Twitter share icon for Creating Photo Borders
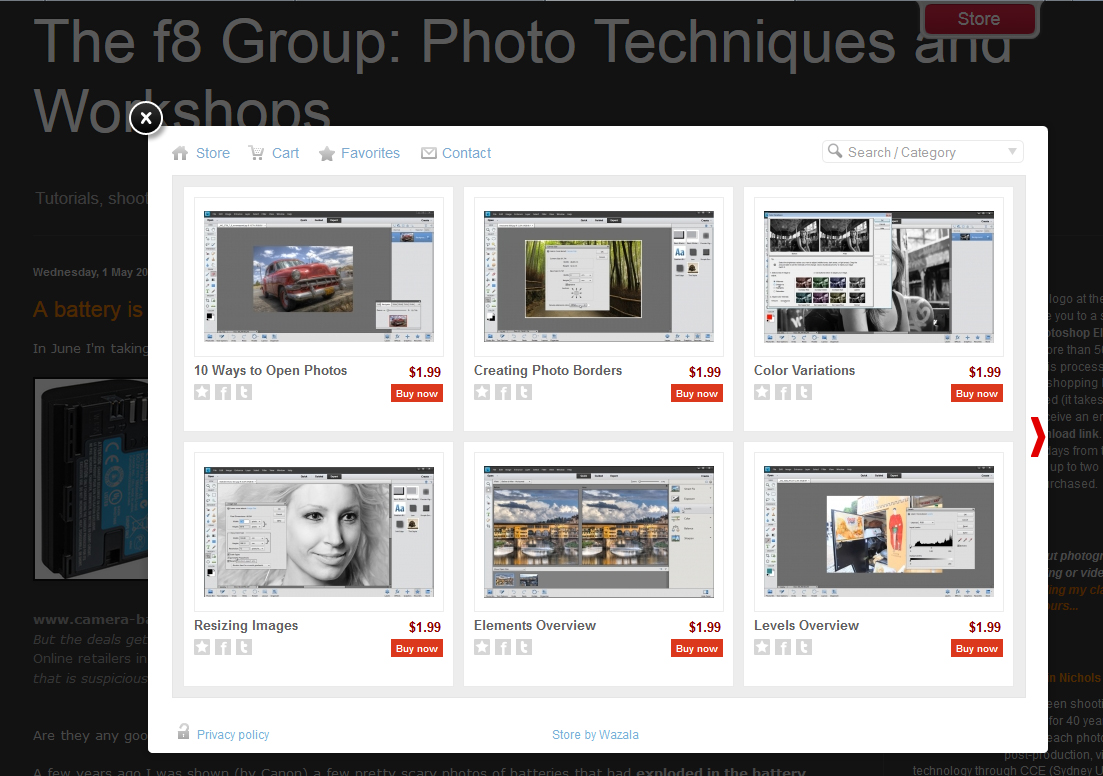The height and width of the screenshot is (776, 1103). click(524, 392)
